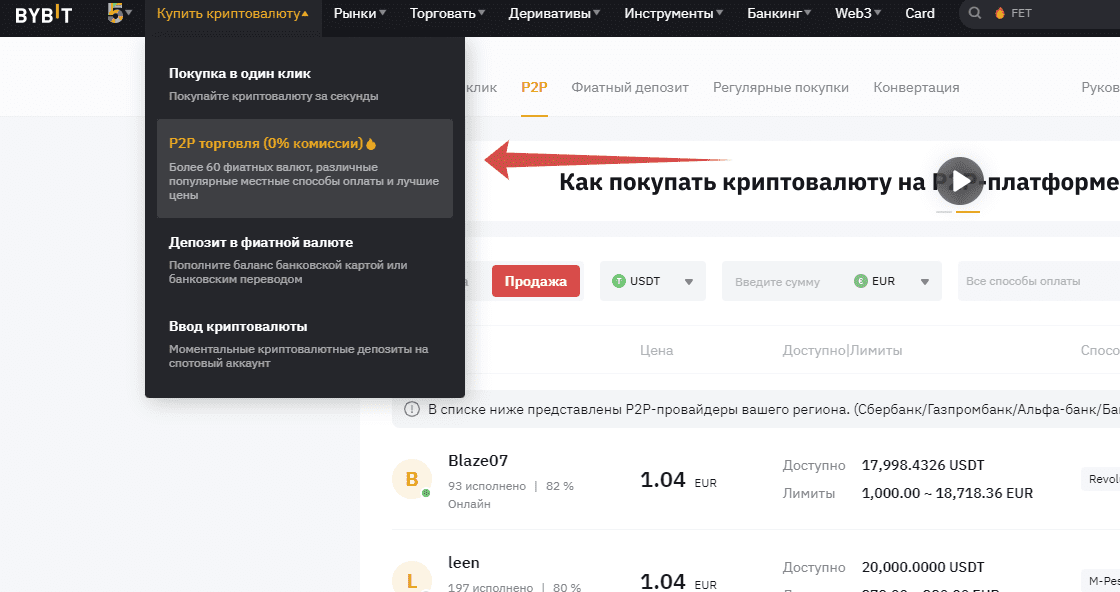Switch to the Регулярные покупки tab

pyautogui.click(x=781, y=87)
